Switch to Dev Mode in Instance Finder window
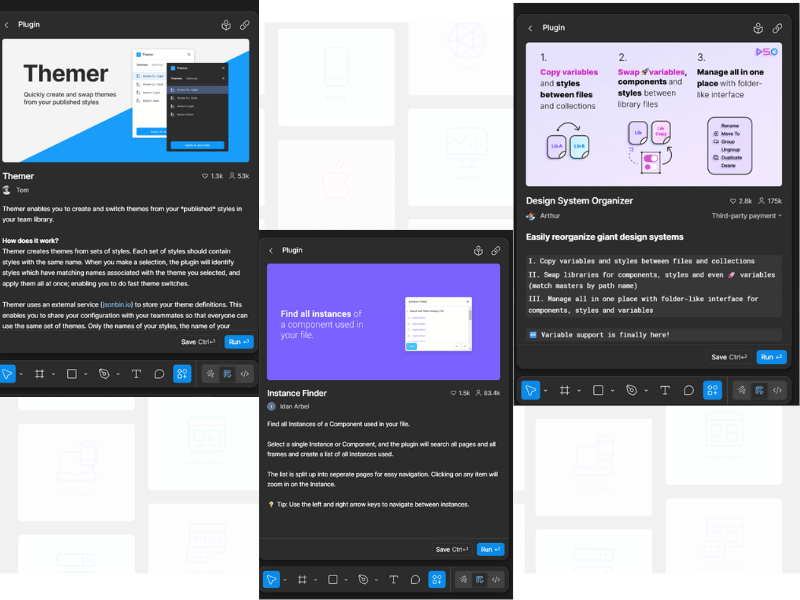Image resolution: width=800 pixels, height=600 pixels. (x=496, y=580)
